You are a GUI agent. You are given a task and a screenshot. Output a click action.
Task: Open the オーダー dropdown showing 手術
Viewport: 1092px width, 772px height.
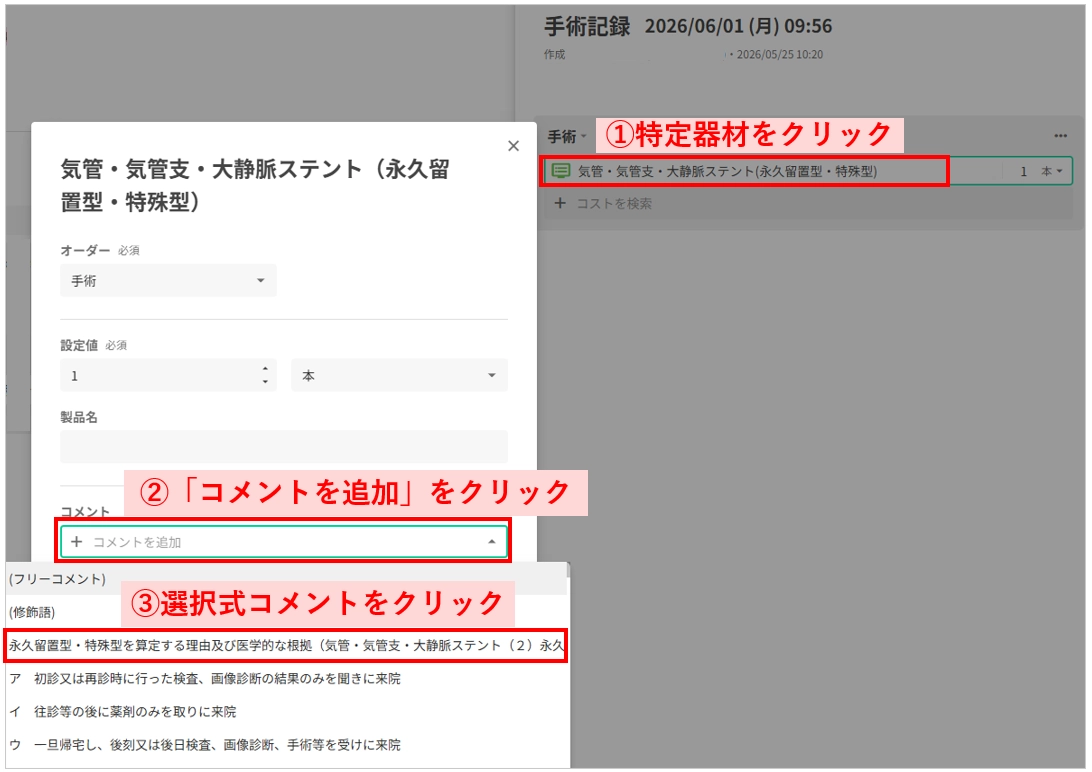click(168, 281)
